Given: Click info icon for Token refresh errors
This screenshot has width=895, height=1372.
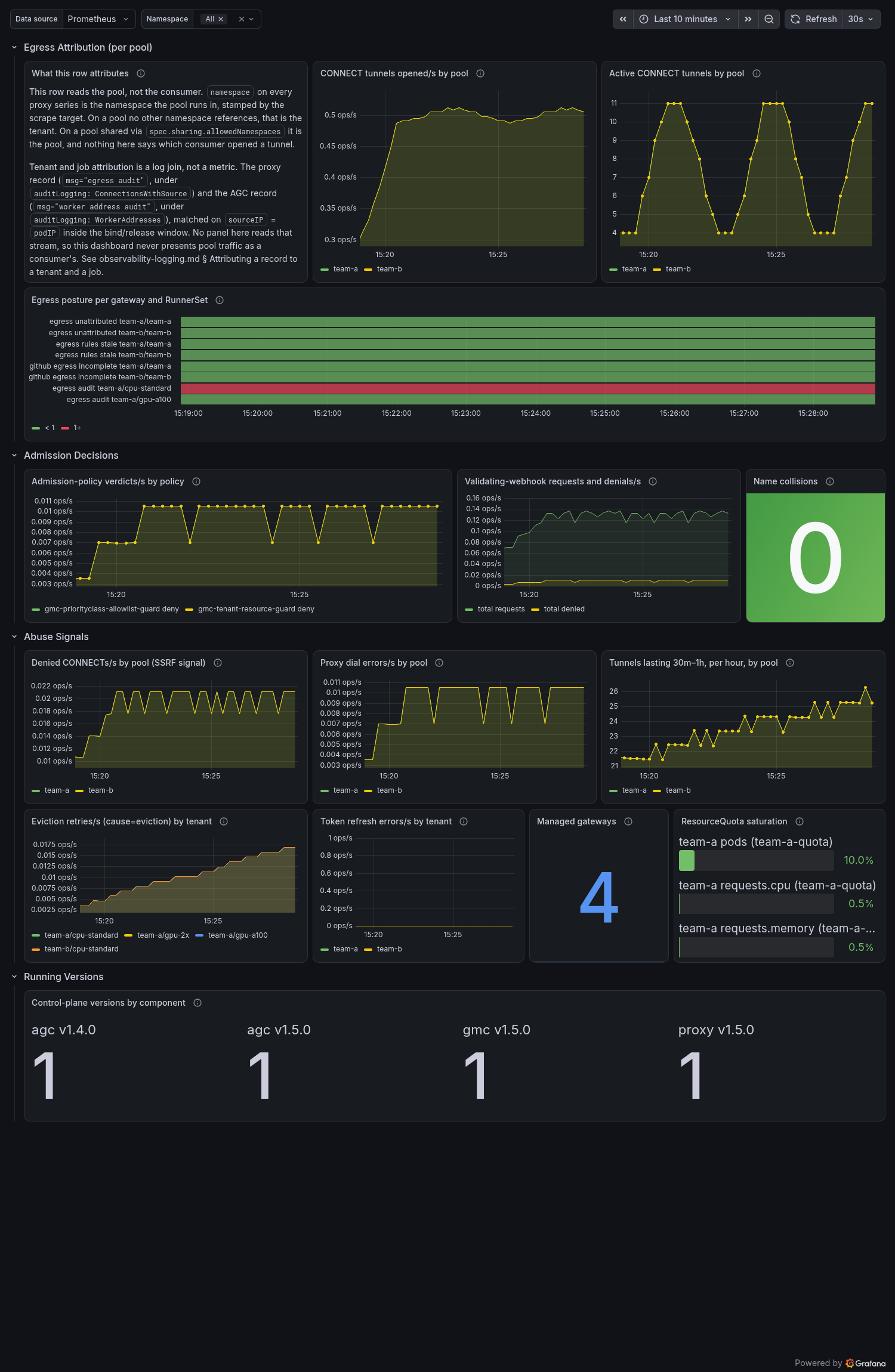Looking at the screenshot, I should pyautogui.click(x=464, y=821).
